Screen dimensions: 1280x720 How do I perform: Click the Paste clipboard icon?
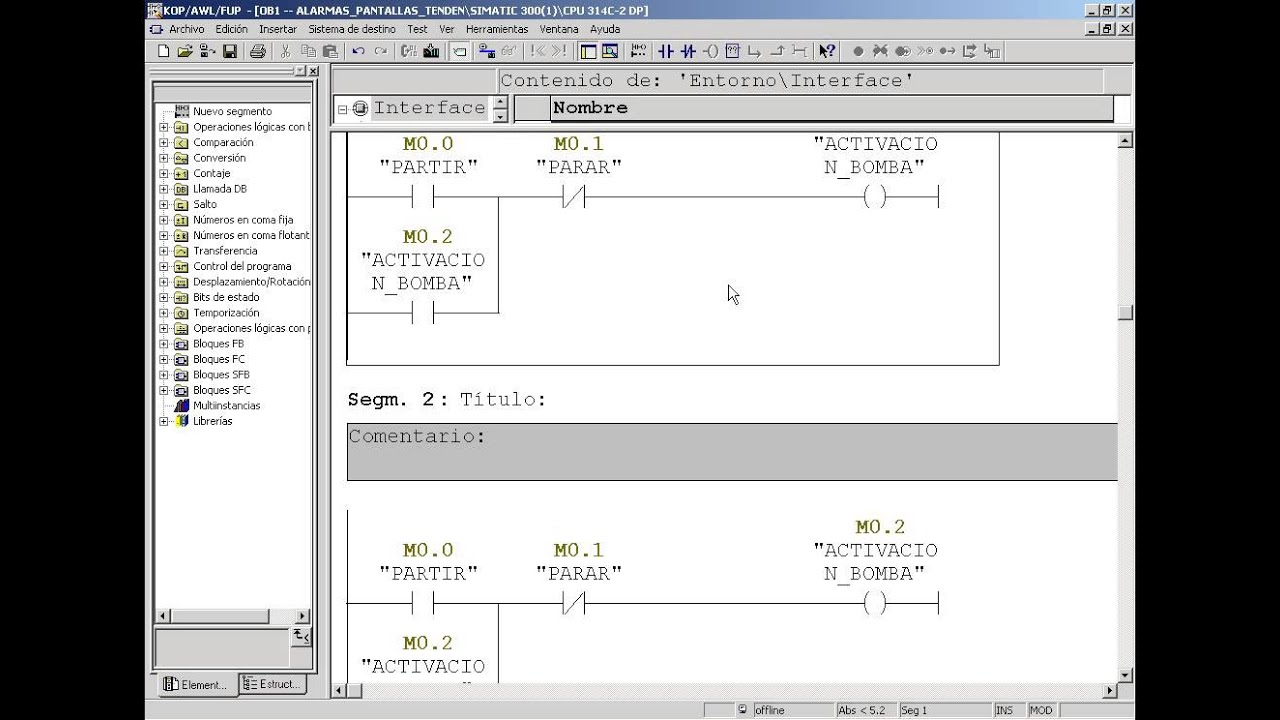point(329,51)
